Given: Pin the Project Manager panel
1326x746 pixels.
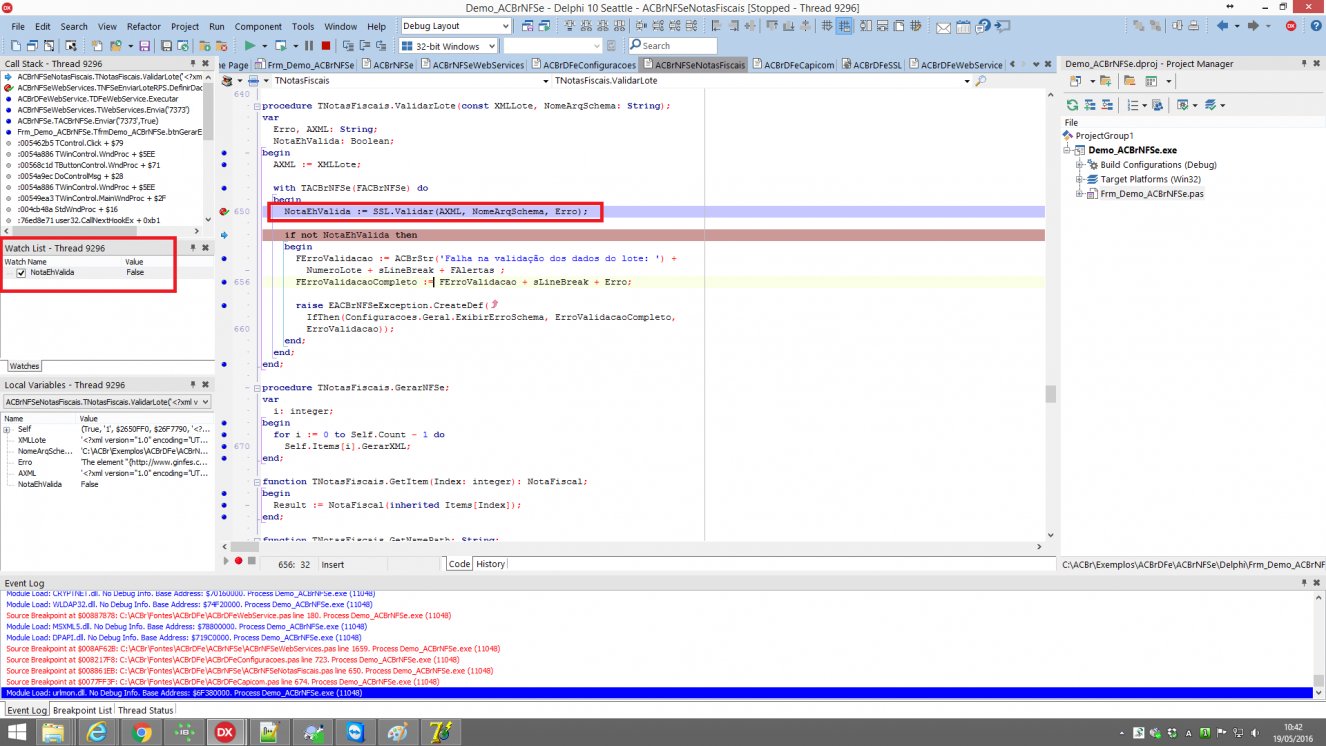Looking at the screenshot, I should tap(1304, 64).
